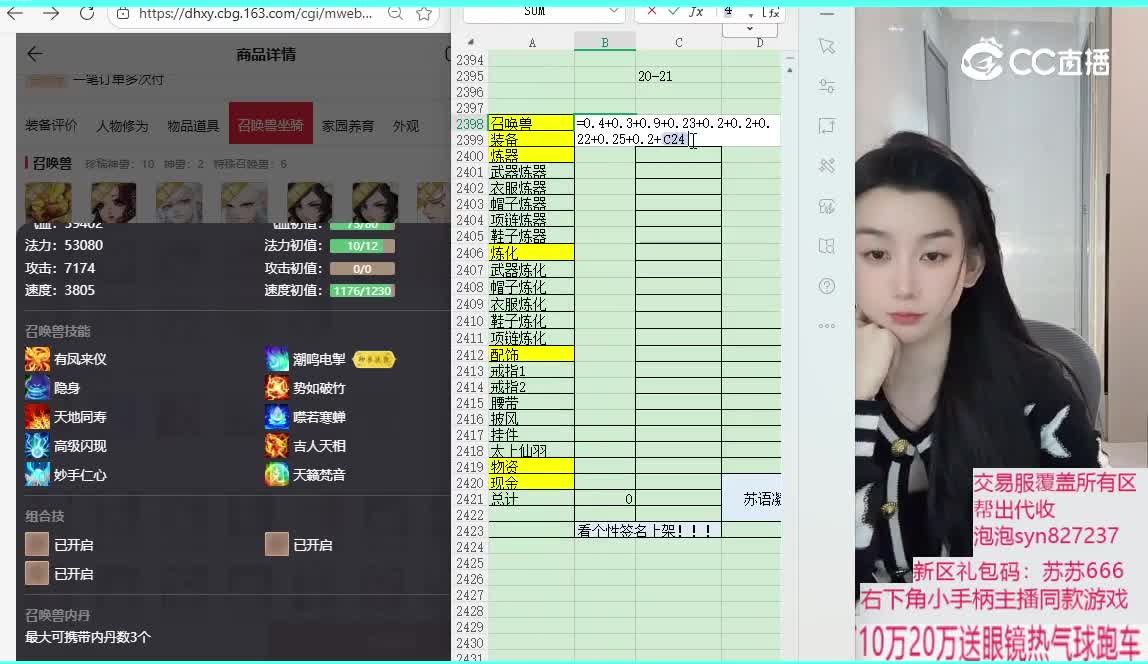
Task: Click the selection arrow tool in the sidebar
Action: [826, 46]
